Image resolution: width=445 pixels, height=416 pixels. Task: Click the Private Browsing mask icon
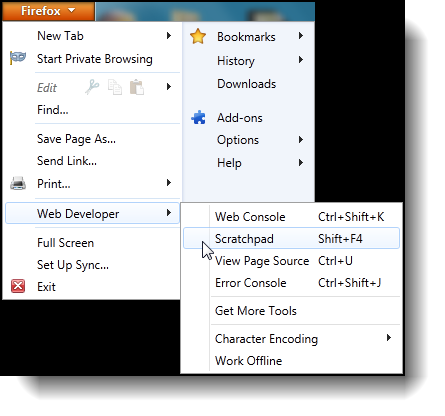[x=18, y=58]
